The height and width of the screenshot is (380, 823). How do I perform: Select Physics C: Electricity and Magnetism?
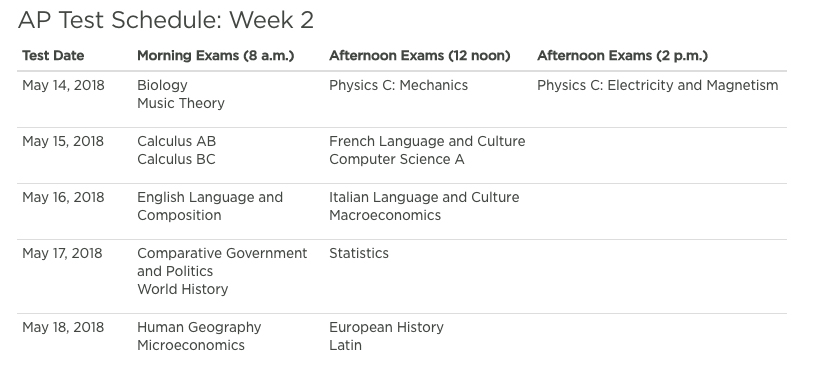pyautogui.click(x=658, y=86)
